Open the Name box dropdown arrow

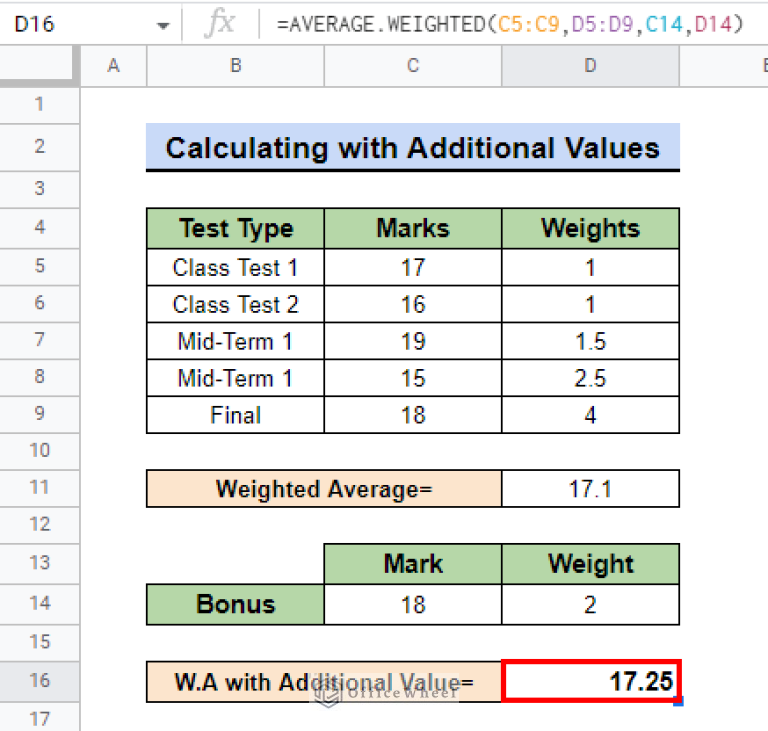pyautogui.click(x=163, y=24)
